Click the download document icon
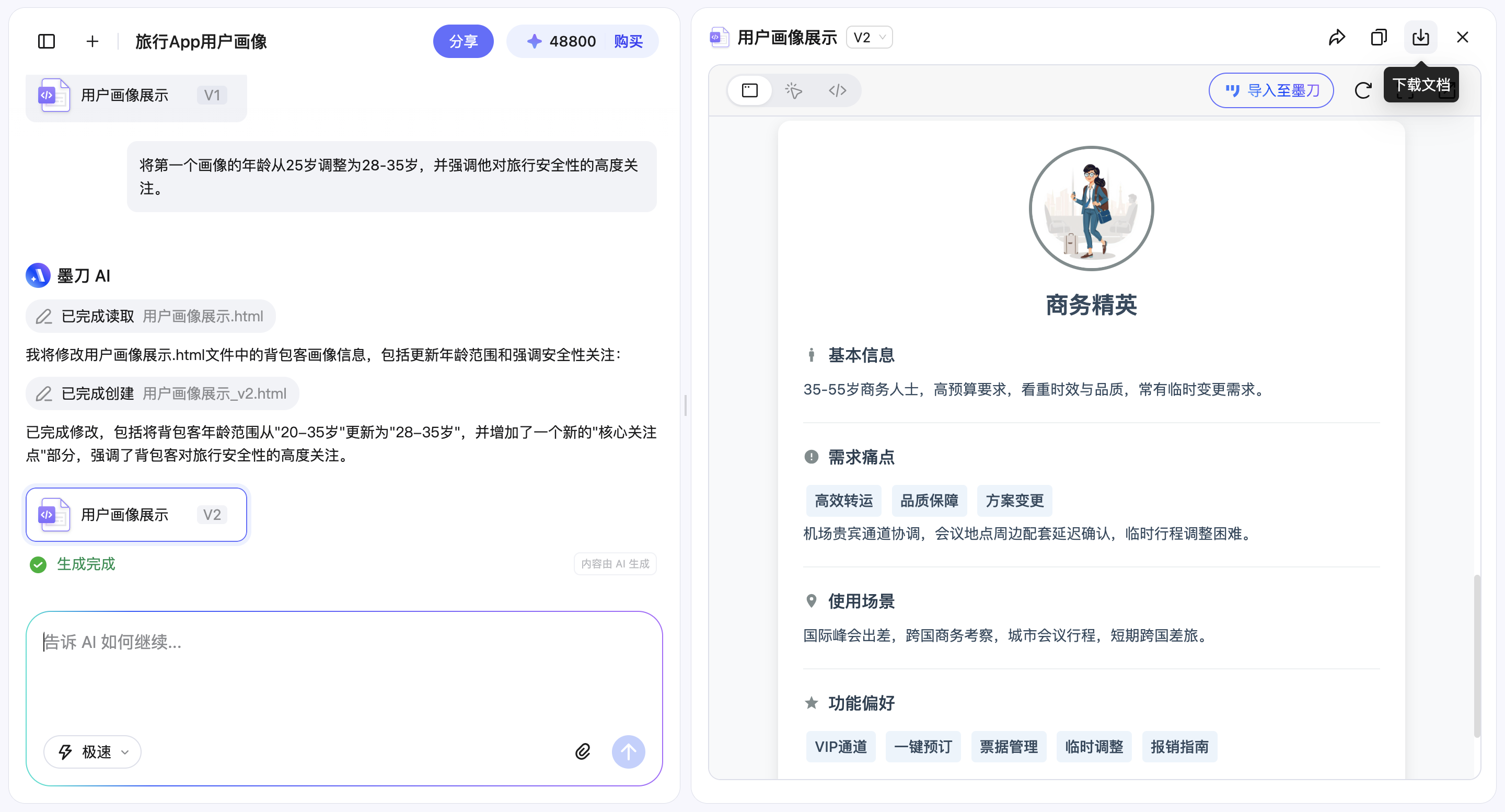Viewport: 1505px width, 812px height. click(1420, 38)
